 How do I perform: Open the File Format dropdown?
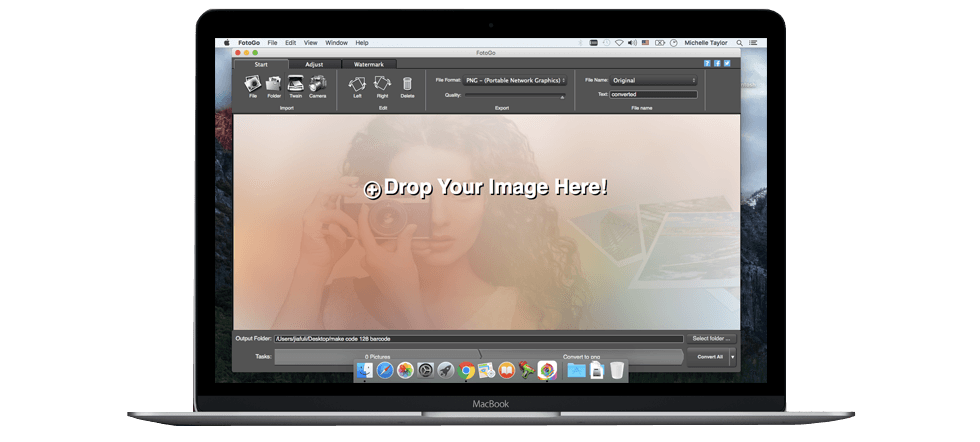pyautogui.click(x=515, y=80)
